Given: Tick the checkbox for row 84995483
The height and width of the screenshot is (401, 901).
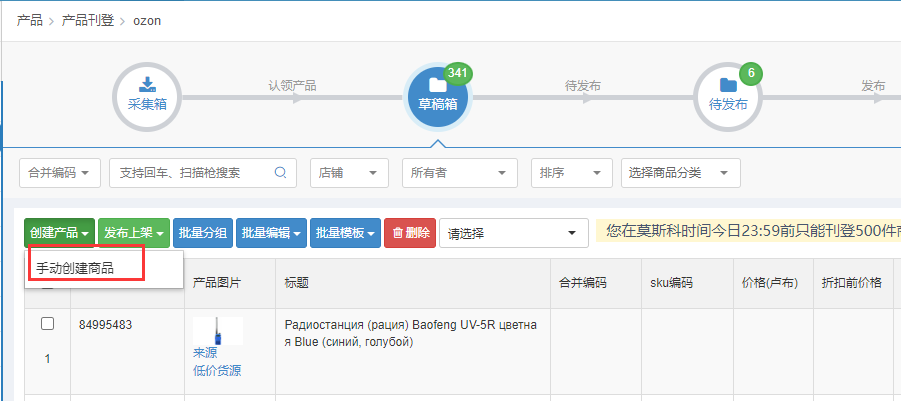Looking at the screenshot, I should 48,324.
